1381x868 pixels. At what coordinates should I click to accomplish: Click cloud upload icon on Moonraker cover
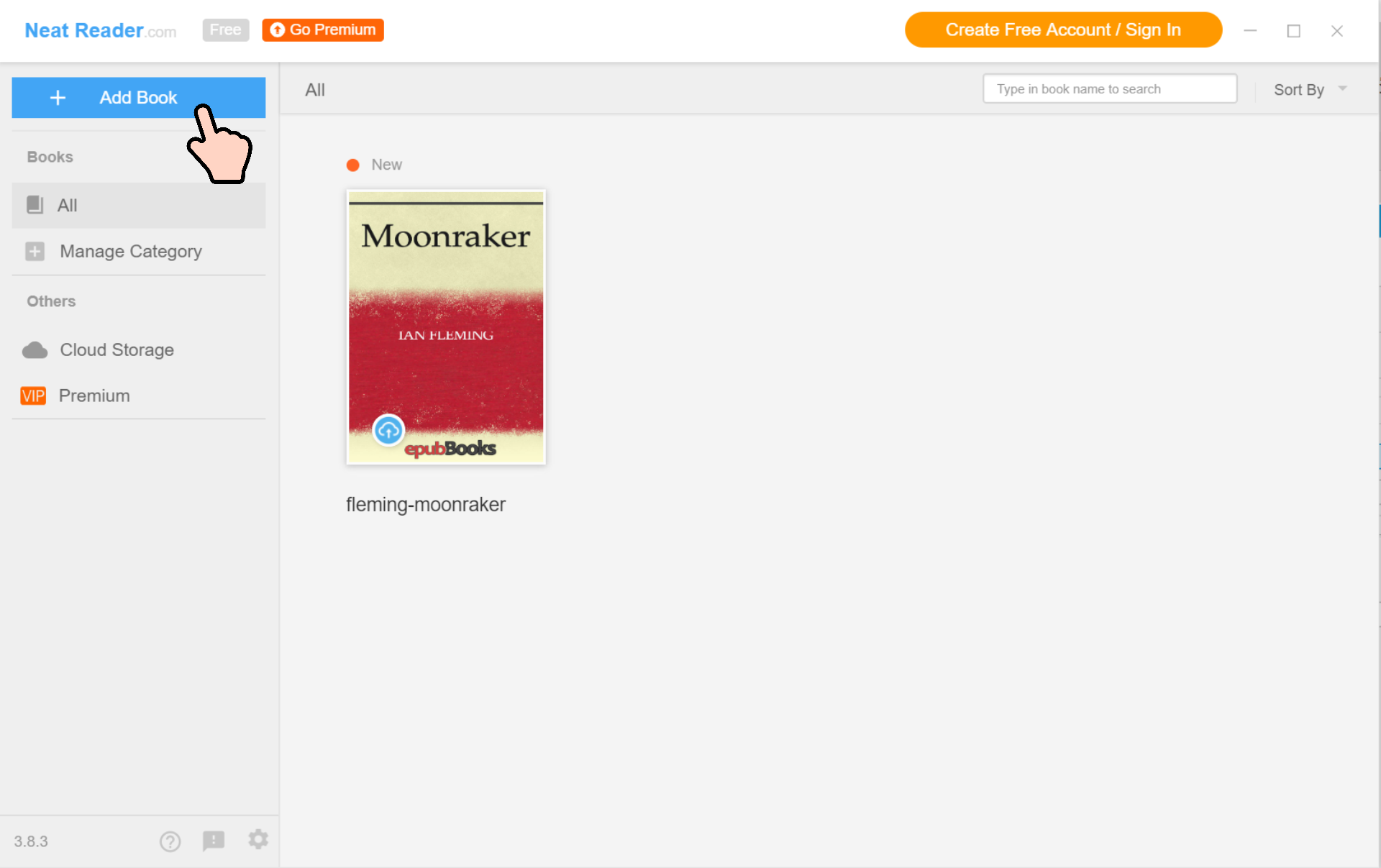(388, 431)
